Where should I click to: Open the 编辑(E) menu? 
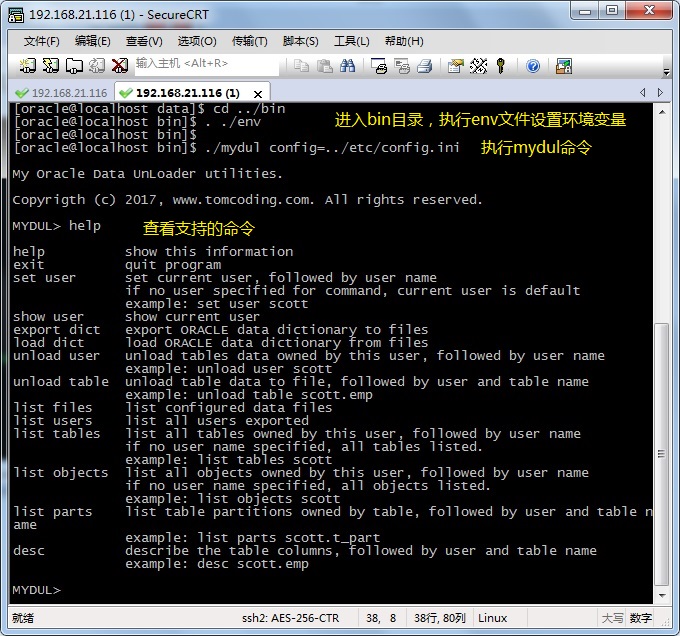pos(92,41)
